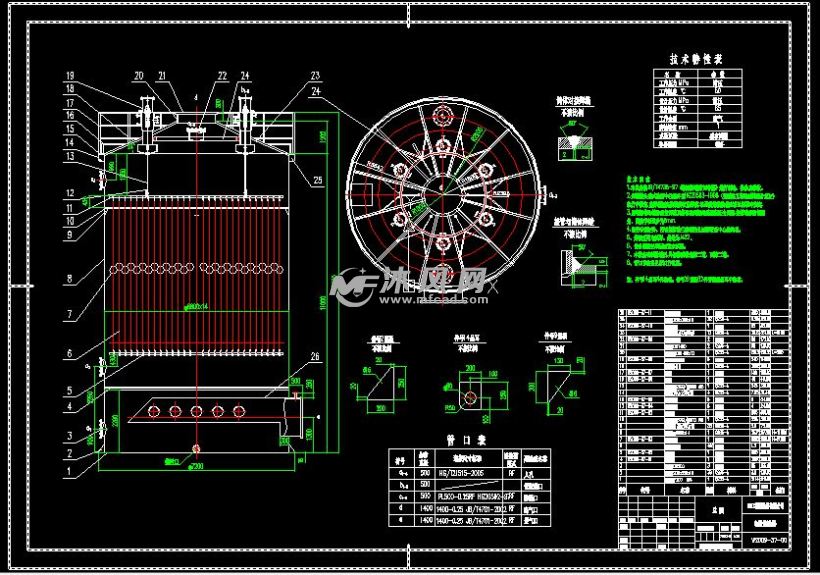
Task: Select callout number 25 near vessel shoulder
Action: click(317, 180)
